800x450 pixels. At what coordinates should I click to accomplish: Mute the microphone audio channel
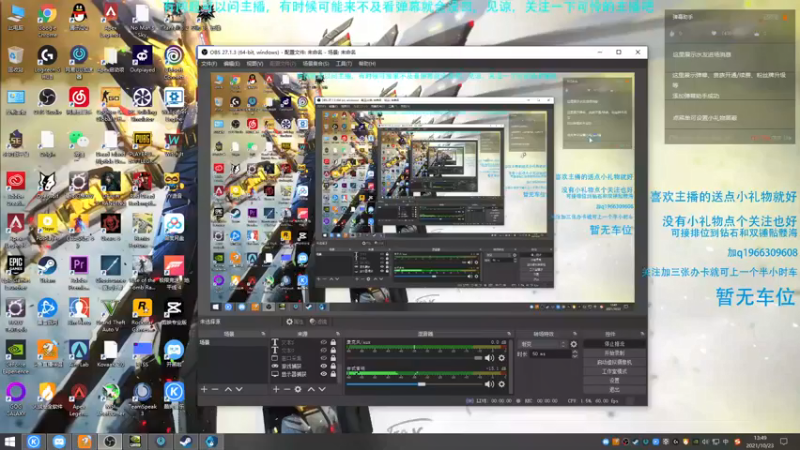[x=489, y=358]
